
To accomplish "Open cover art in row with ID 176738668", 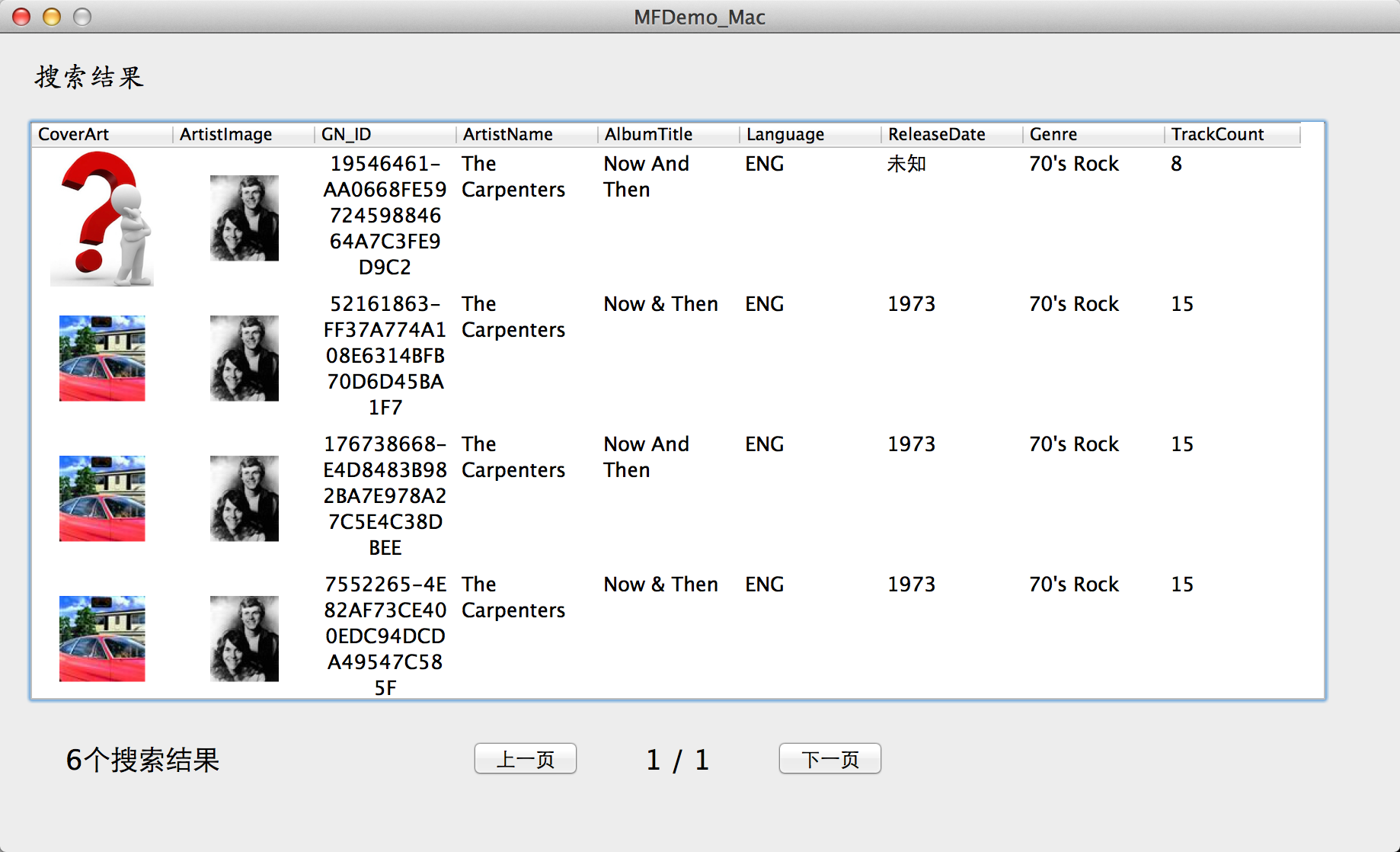I will point(102,498).
